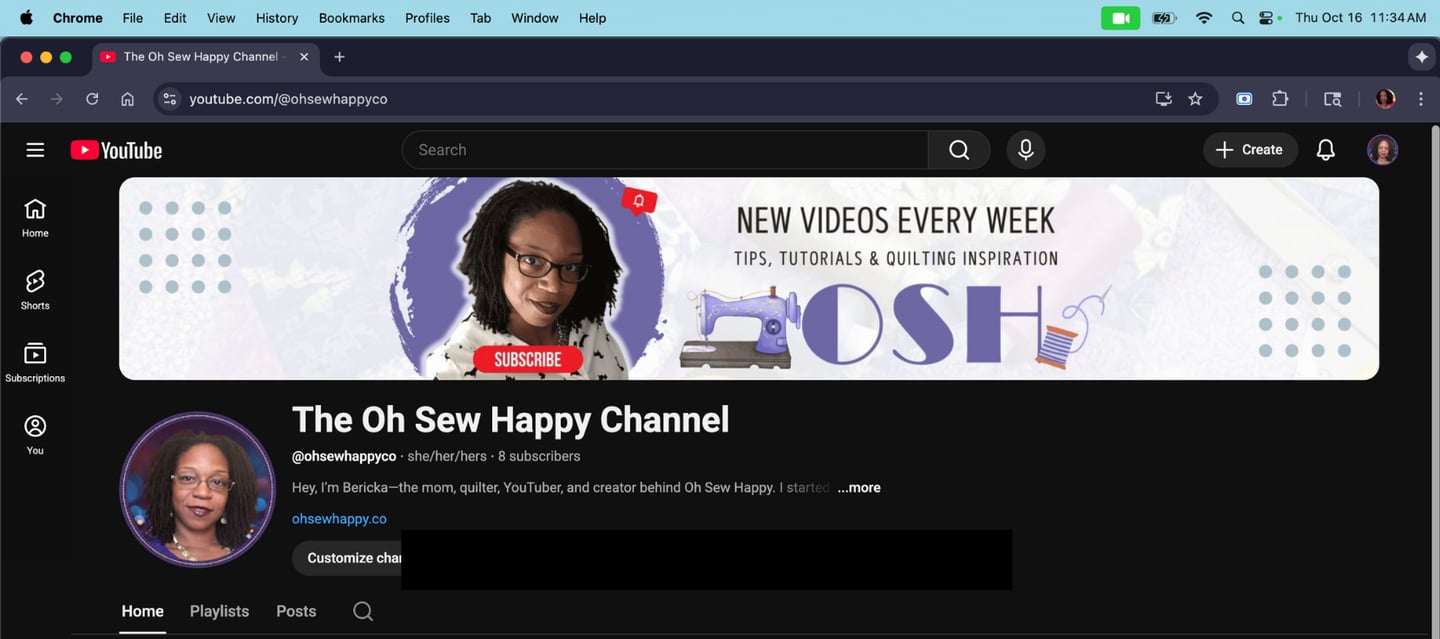Open YouTube notifications bell

coord(1325,150)
